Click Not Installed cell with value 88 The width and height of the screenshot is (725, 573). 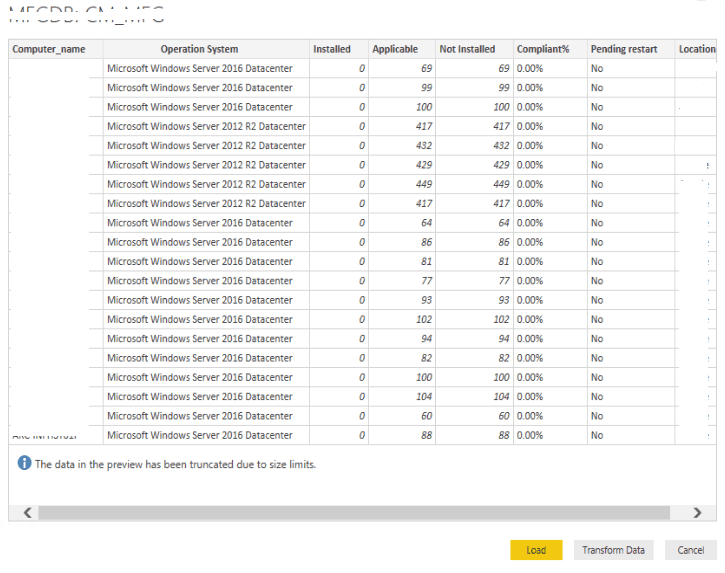pyautogui.click(x=474, y=436)
